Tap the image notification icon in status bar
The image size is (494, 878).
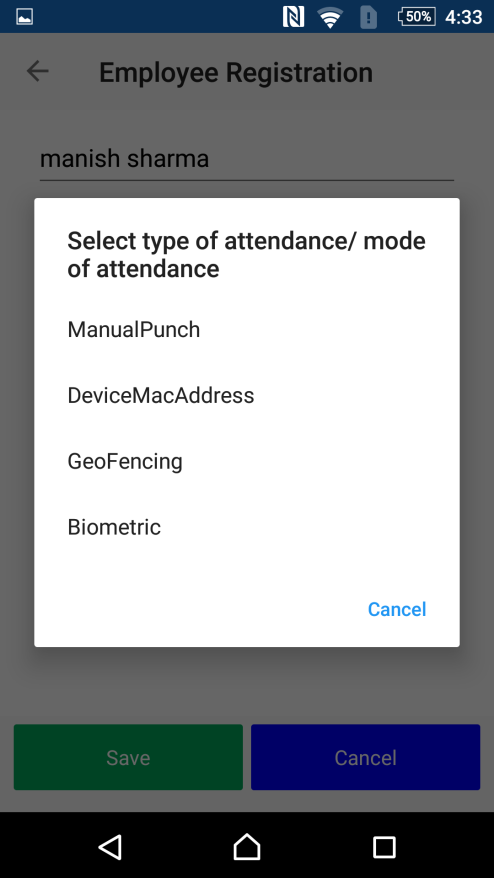[x=24, y=17]
